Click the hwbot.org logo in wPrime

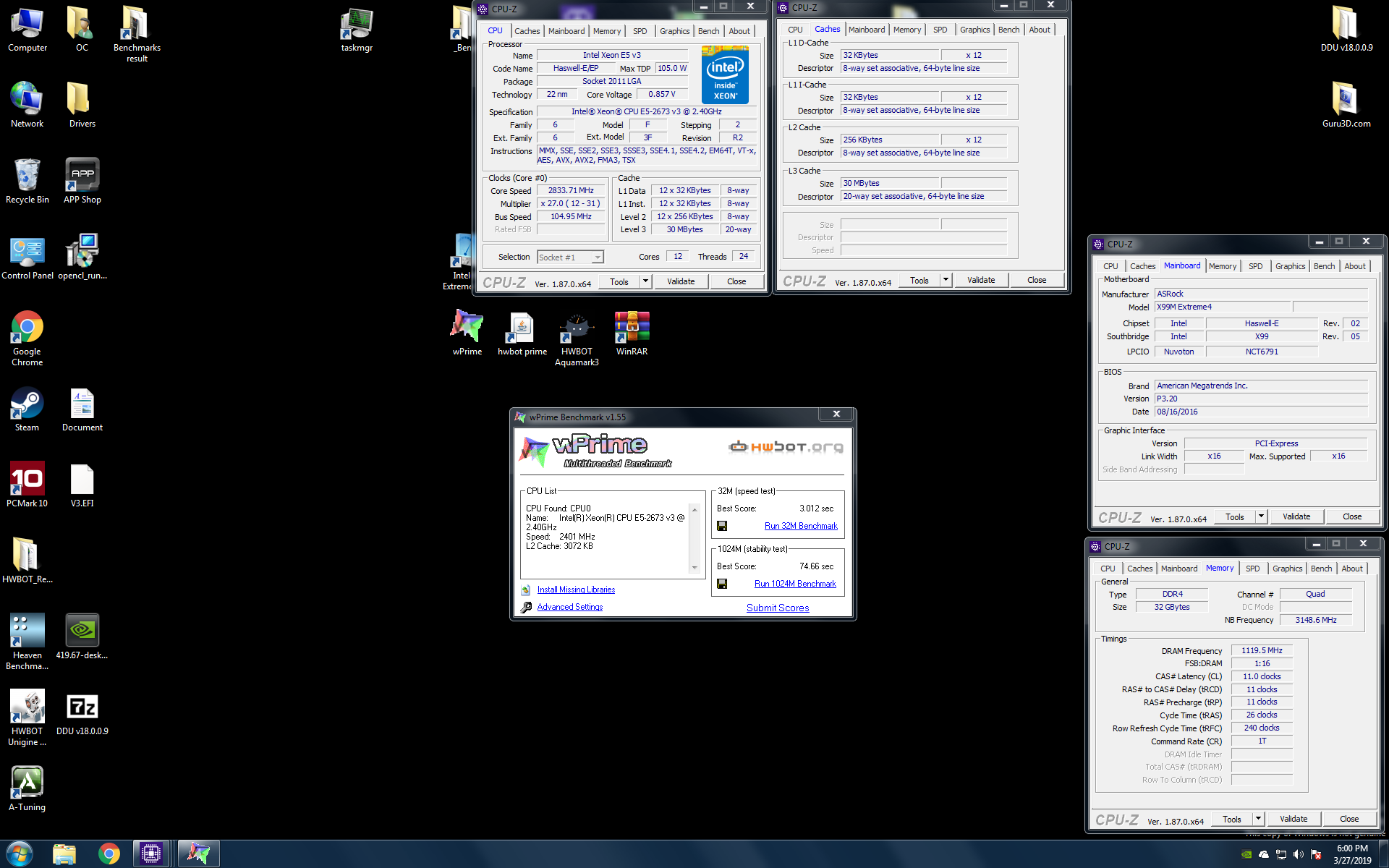(x=786, y=446)
